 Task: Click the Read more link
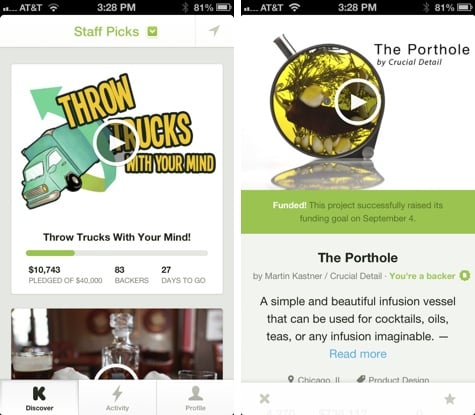(x=358, y=354)
